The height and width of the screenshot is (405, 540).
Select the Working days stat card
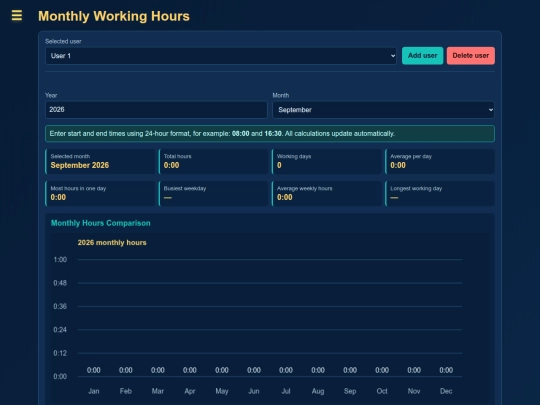point(327,162)
